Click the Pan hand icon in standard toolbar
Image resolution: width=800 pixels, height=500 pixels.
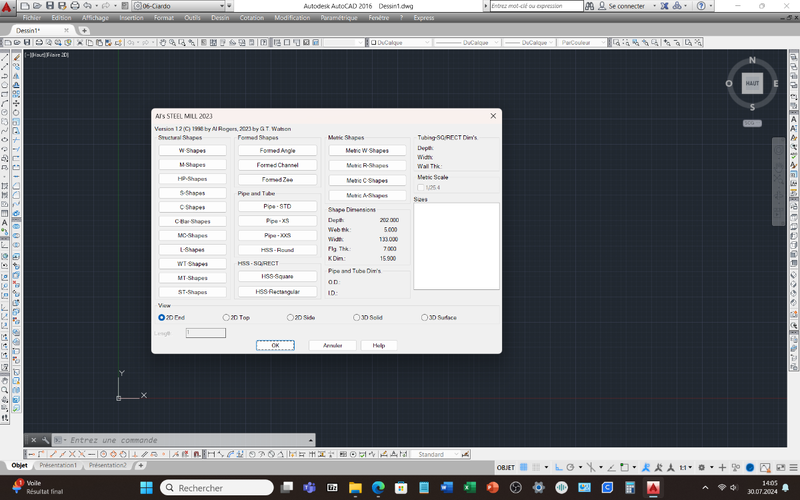(x=162, y=42)
